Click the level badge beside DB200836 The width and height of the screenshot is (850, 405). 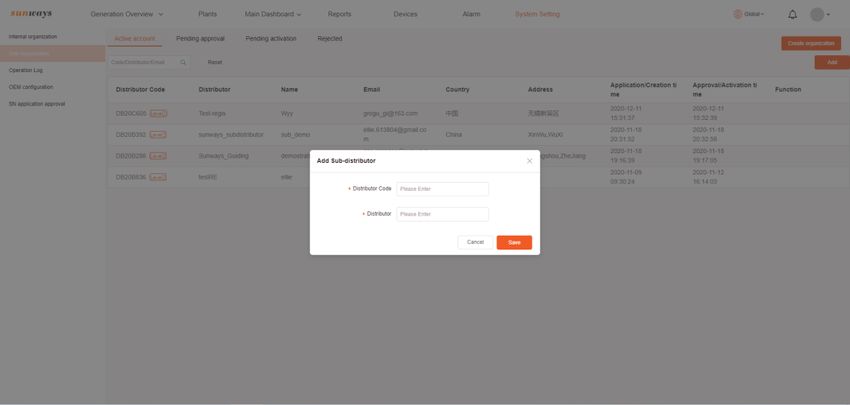[158, 177]
